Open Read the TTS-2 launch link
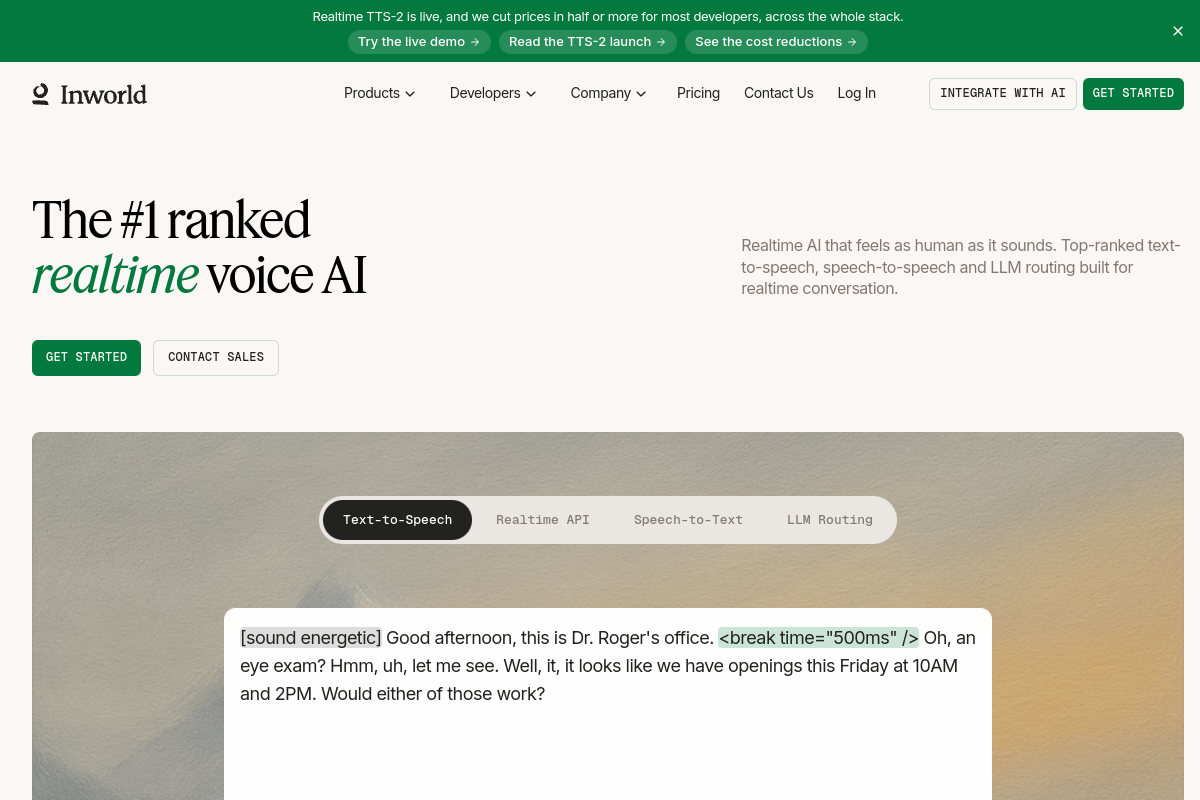 pyautogui.click(x=588, y=42)
